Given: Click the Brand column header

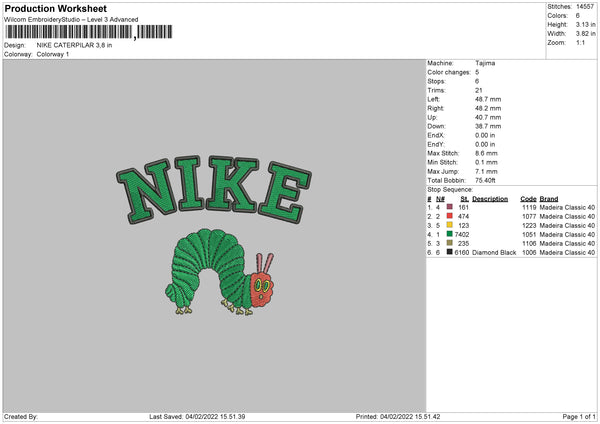Looking at the screenshot, I should tap(549, 199).
